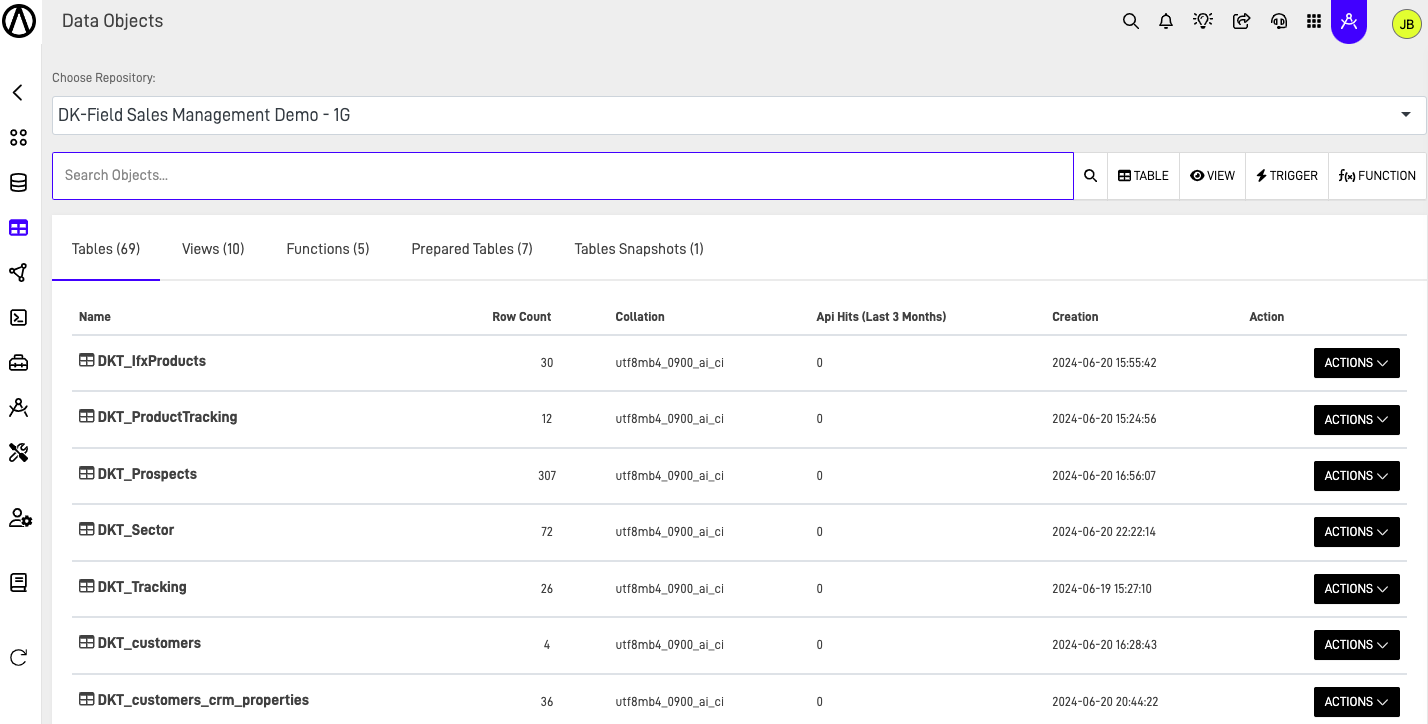1428x724 pixels.
Task: Open the DKT_Prospects table link
Action: click(x=147, y=474)
